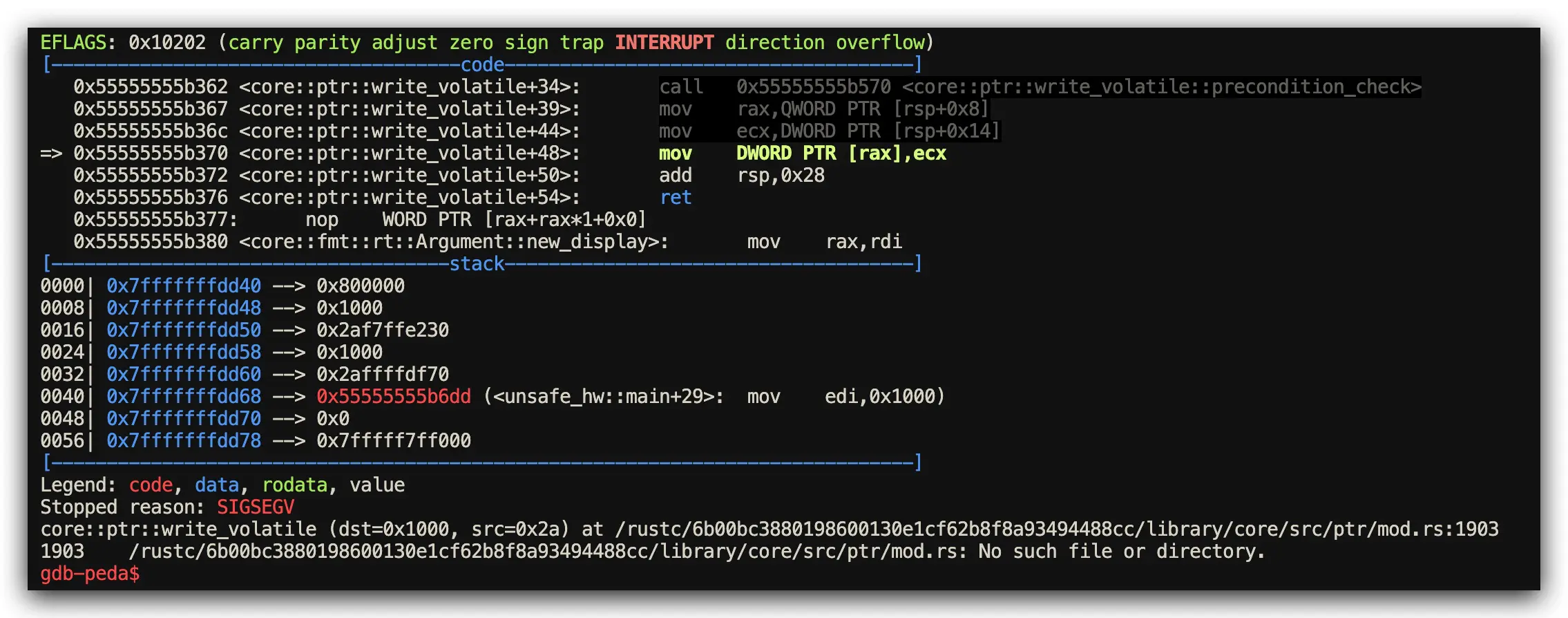Click stack address 0x7fffffffdd58
This screenshot has width=1568, height=618.
[184, 353]
